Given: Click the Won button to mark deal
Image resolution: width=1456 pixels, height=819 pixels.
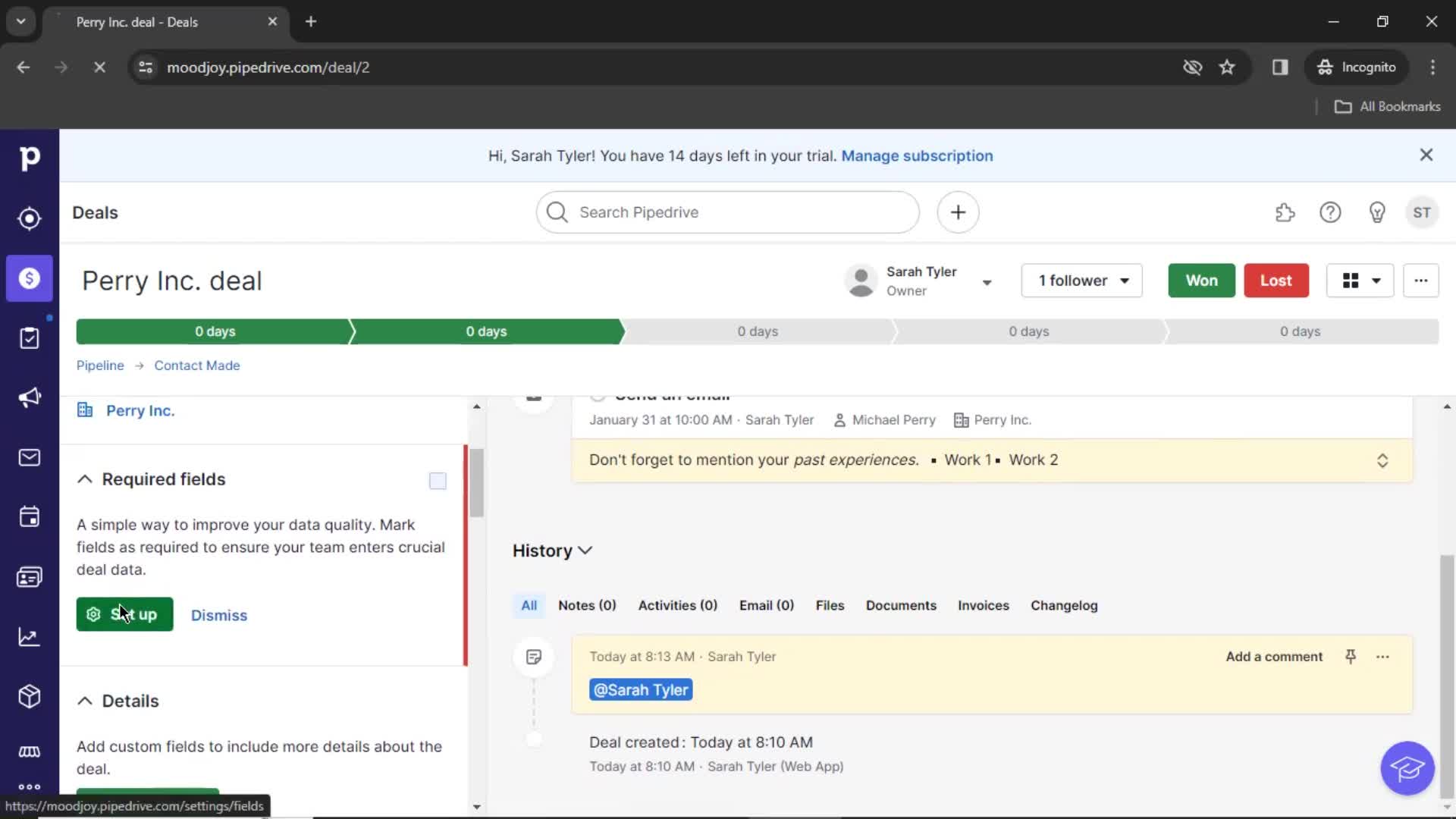Looking at the screenshot, I should [1201, 280].
